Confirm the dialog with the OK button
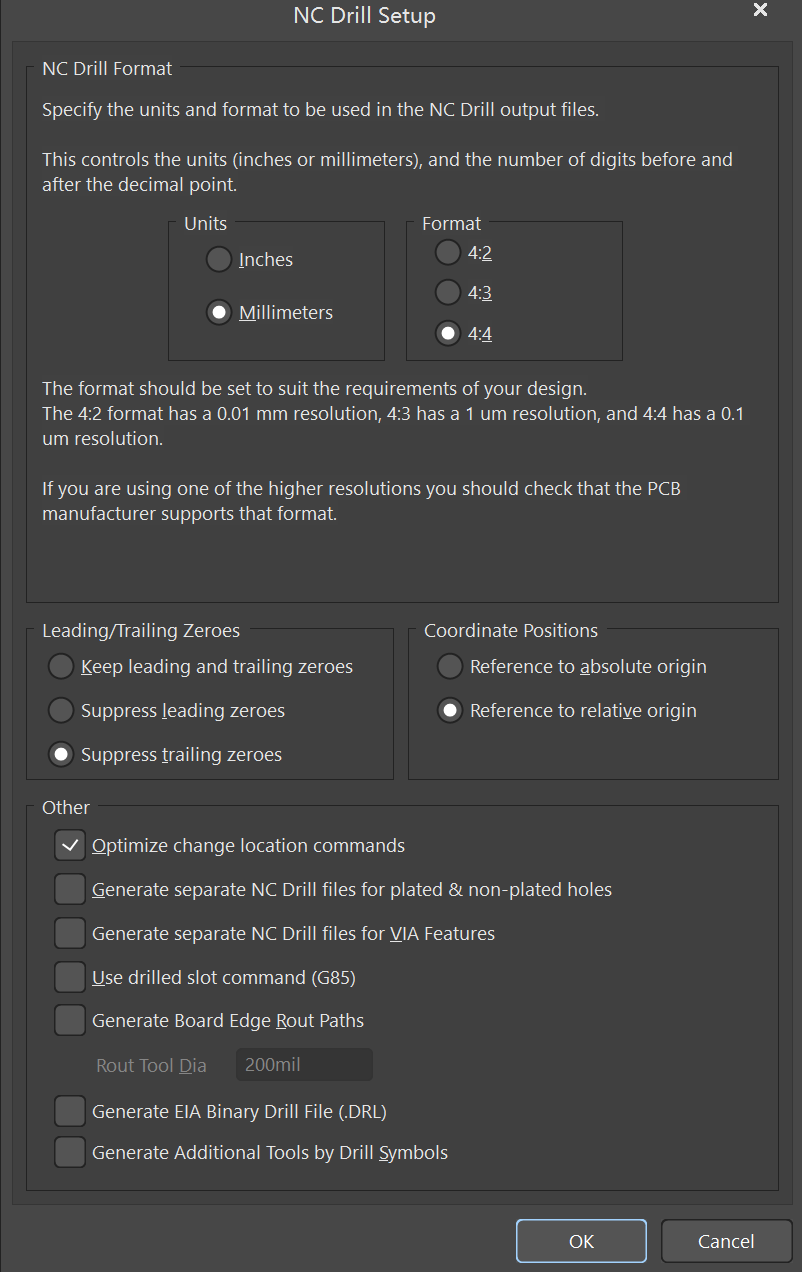The height and width of the screenshot is (1272, 802). [x=581, y=1241]
